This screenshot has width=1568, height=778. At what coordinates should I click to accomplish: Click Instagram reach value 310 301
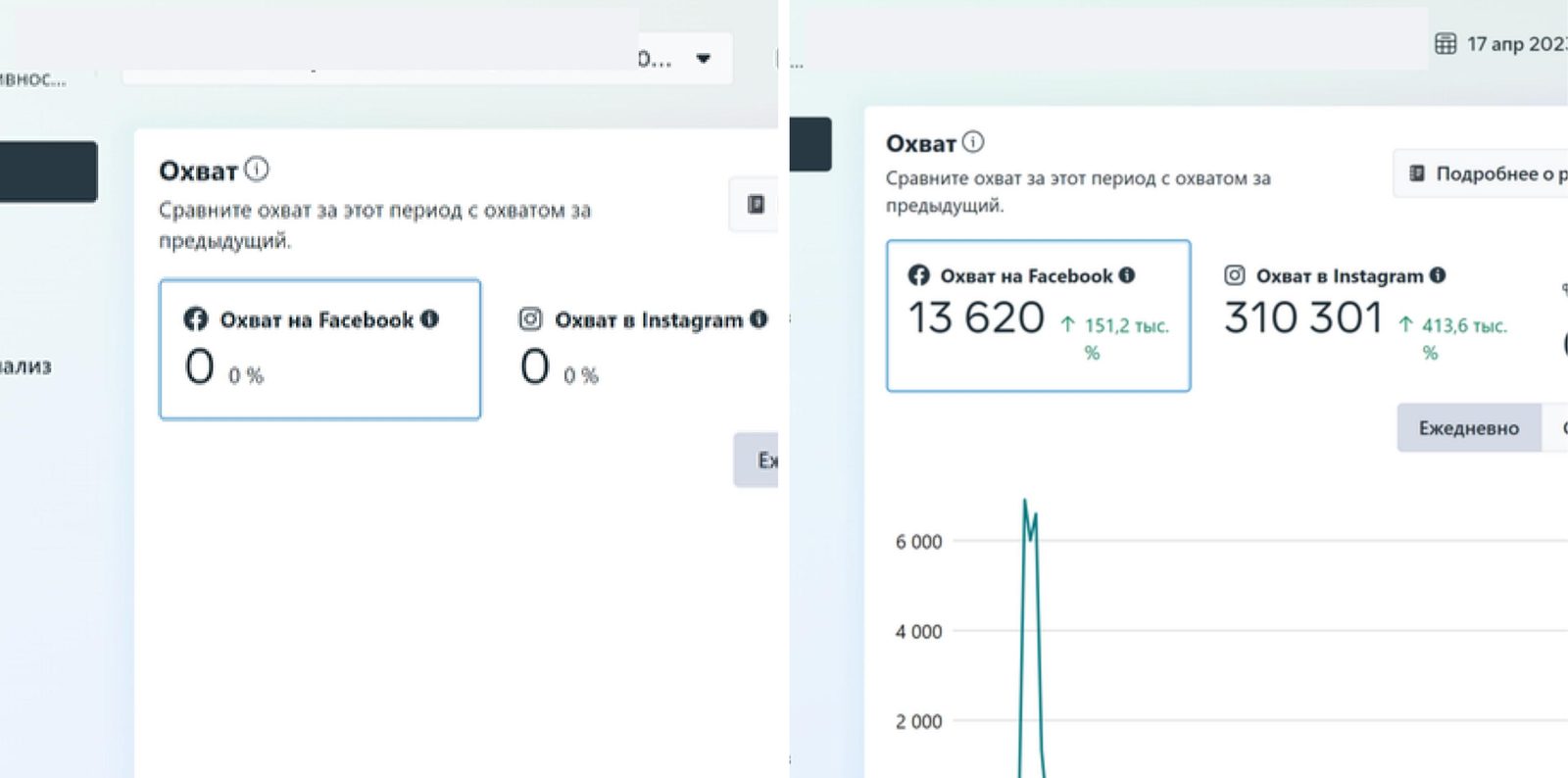(x=1303, y=317)
